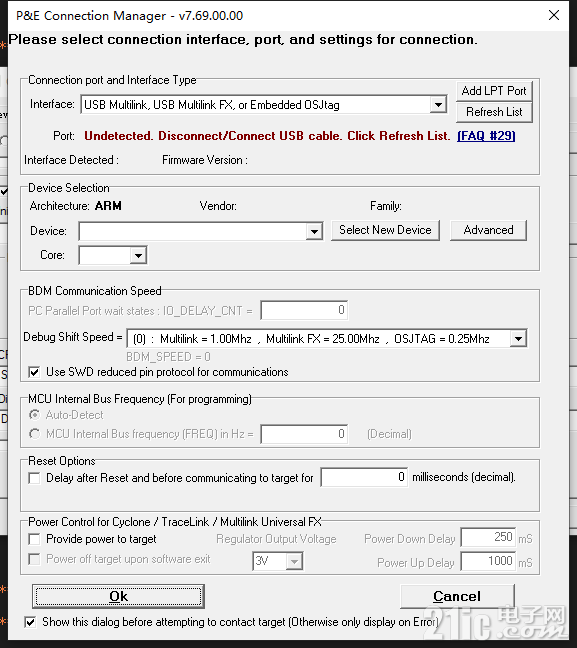Toggle Power off target upon software exit

[34, 559]
